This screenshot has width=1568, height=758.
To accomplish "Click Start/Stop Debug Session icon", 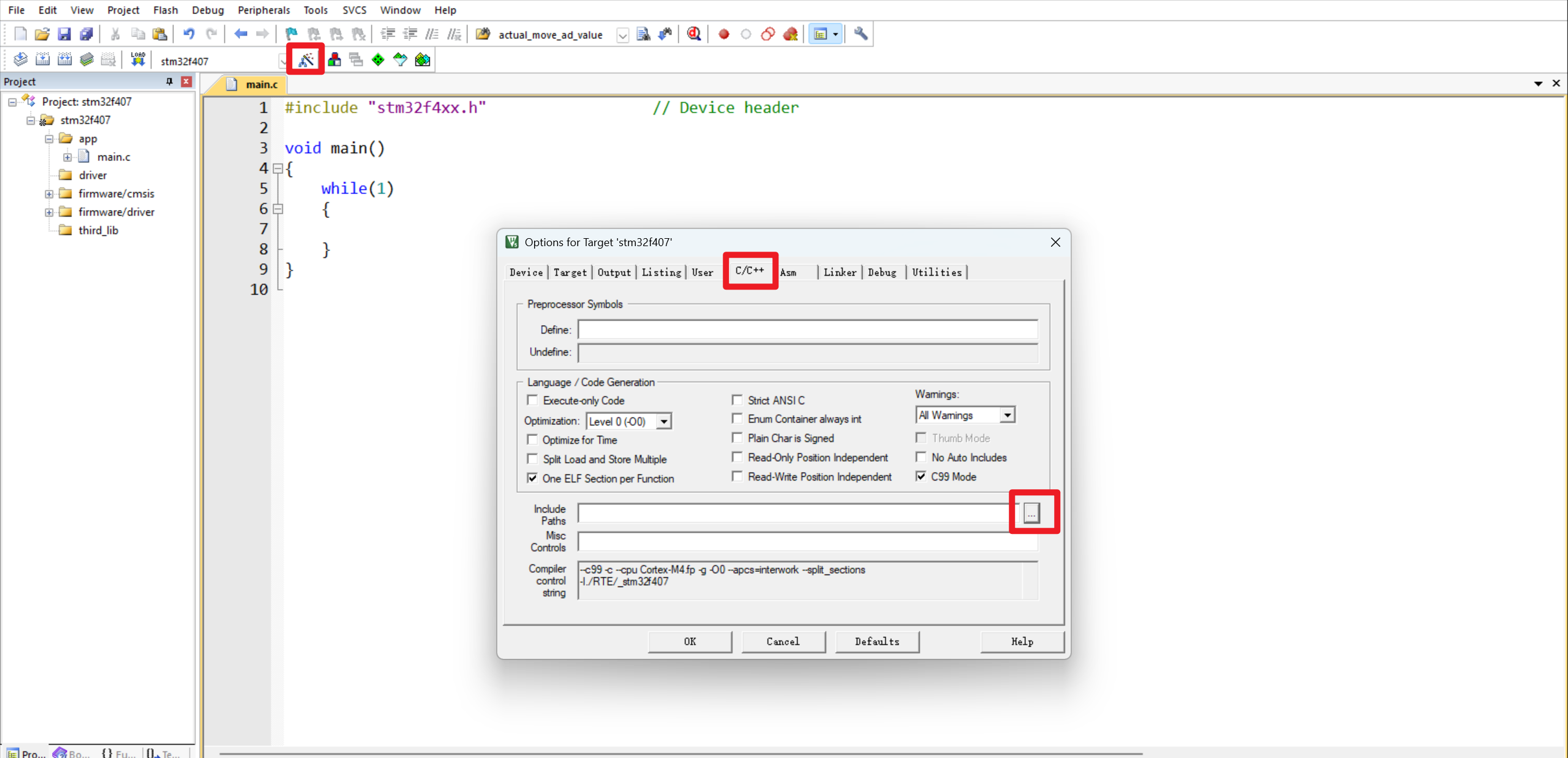I will coord(693,34).
